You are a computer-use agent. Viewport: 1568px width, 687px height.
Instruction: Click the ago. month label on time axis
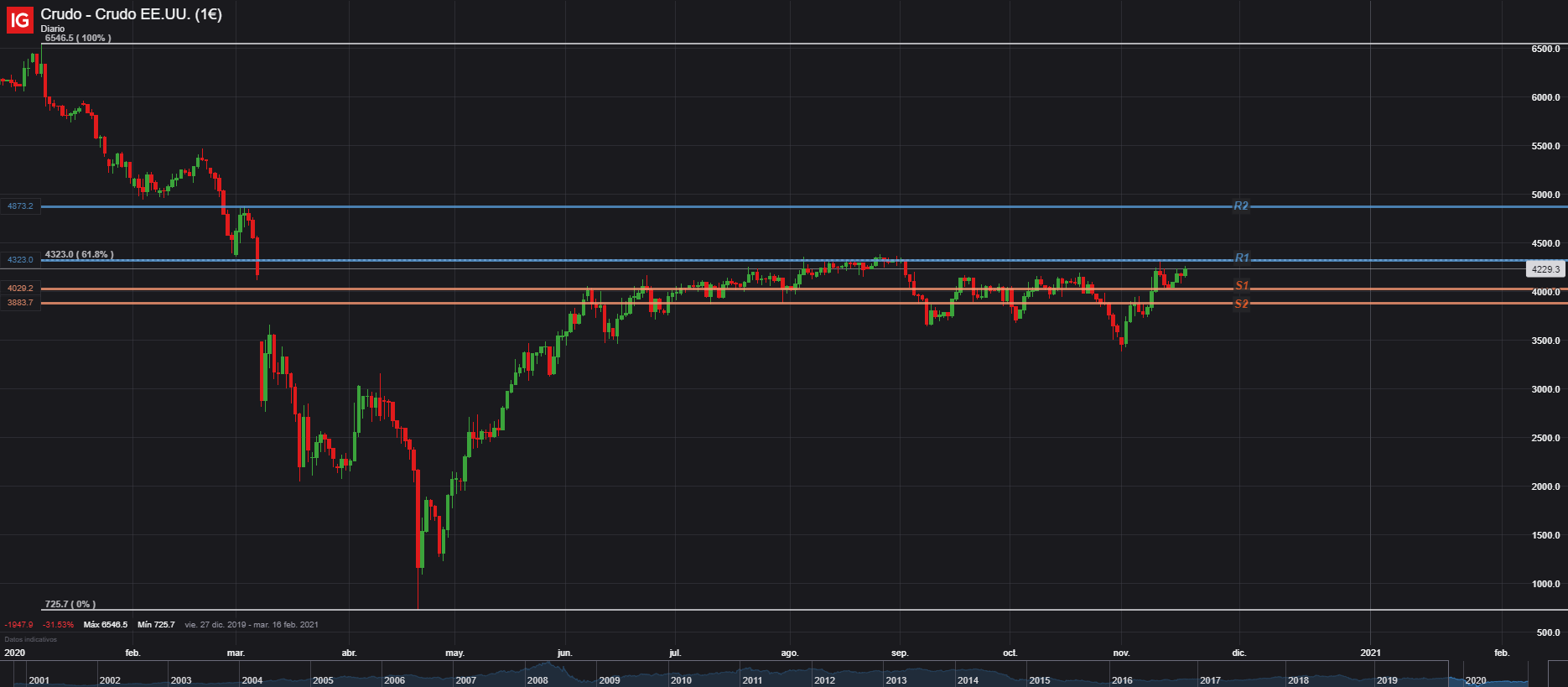click(790, 653)
